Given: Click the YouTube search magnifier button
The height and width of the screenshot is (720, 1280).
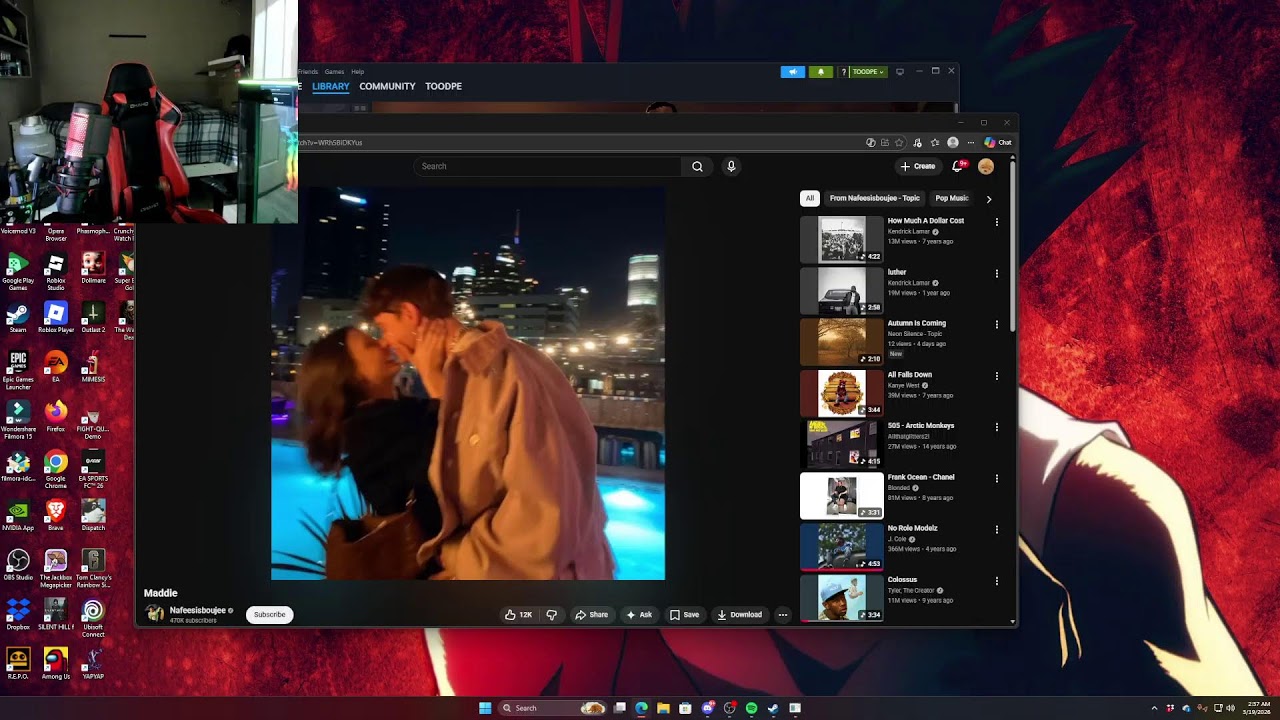Looking at the screenshot, I should coord(697,166).
